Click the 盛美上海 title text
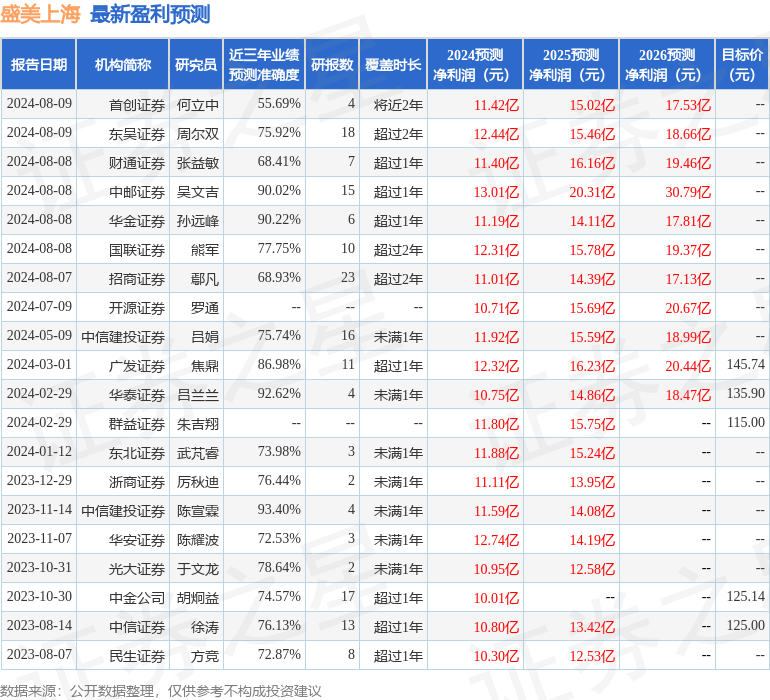 point(40,14)
